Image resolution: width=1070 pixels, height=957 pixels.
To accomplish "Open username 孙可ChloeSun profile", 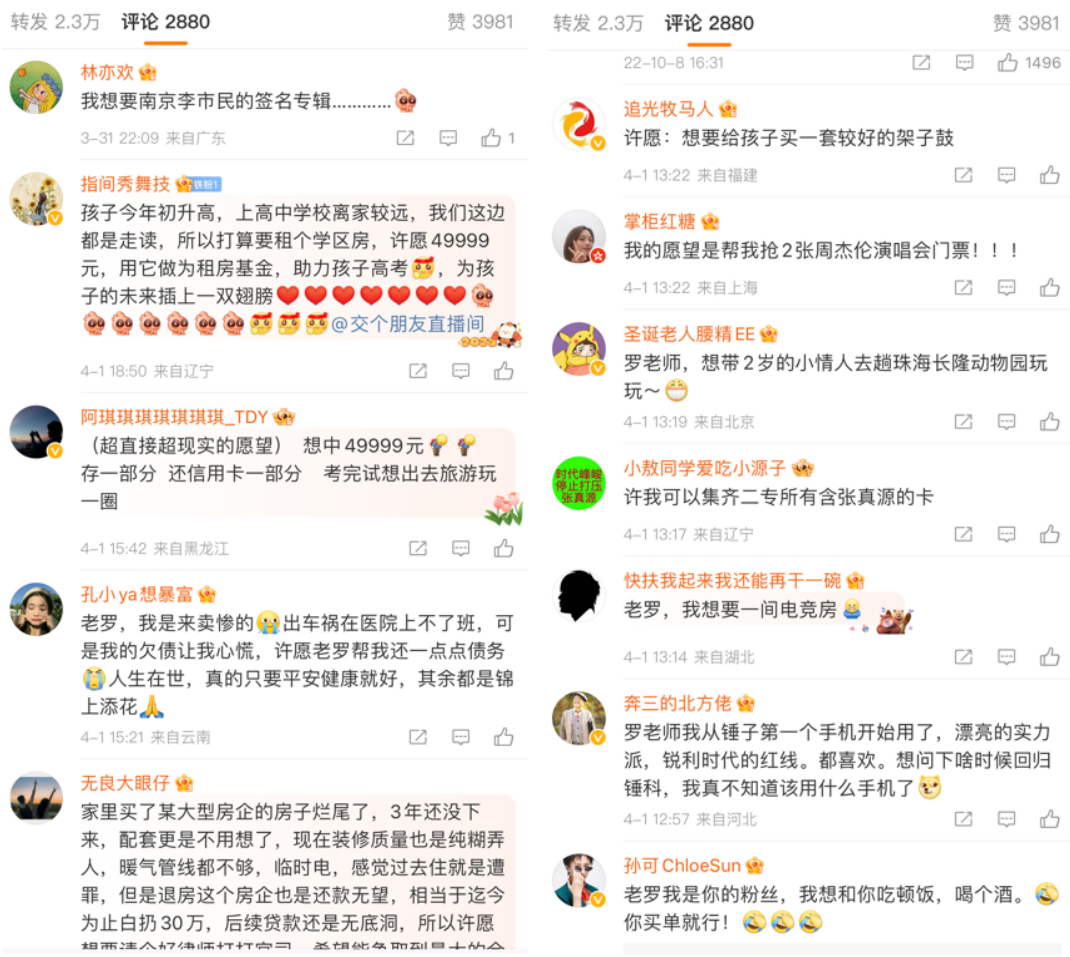I will 682,866.
